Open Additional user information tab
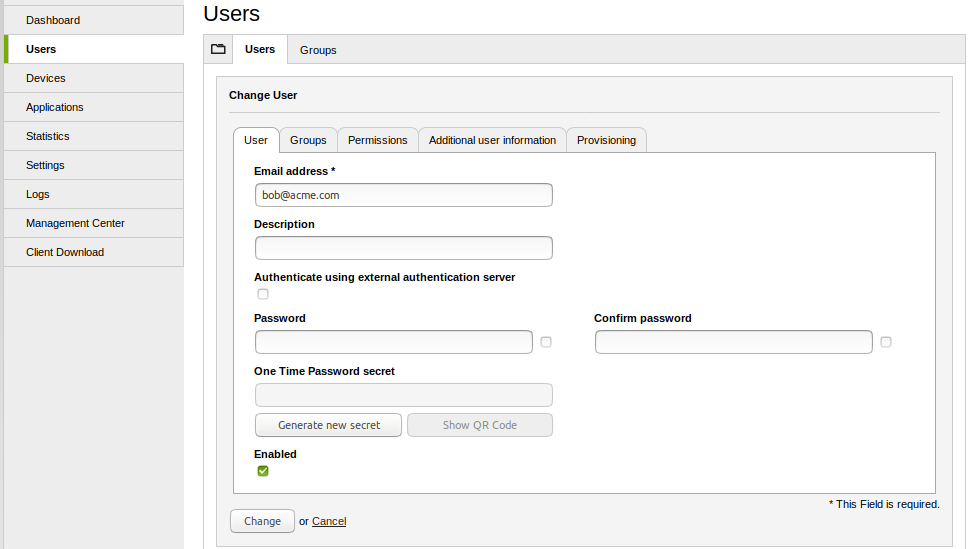The height and width of the screenshot is (549, 972). click(492, 140)
